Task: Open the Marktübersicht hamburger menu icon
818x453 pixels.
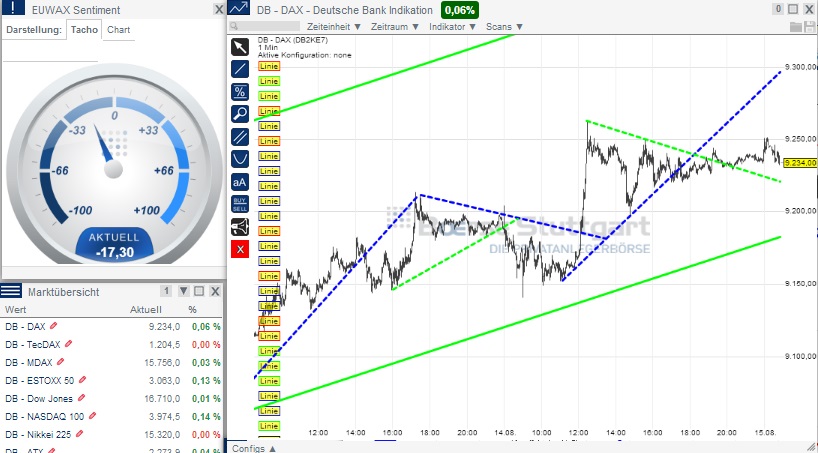Action: pyautogui.click(x=11, y=291)
